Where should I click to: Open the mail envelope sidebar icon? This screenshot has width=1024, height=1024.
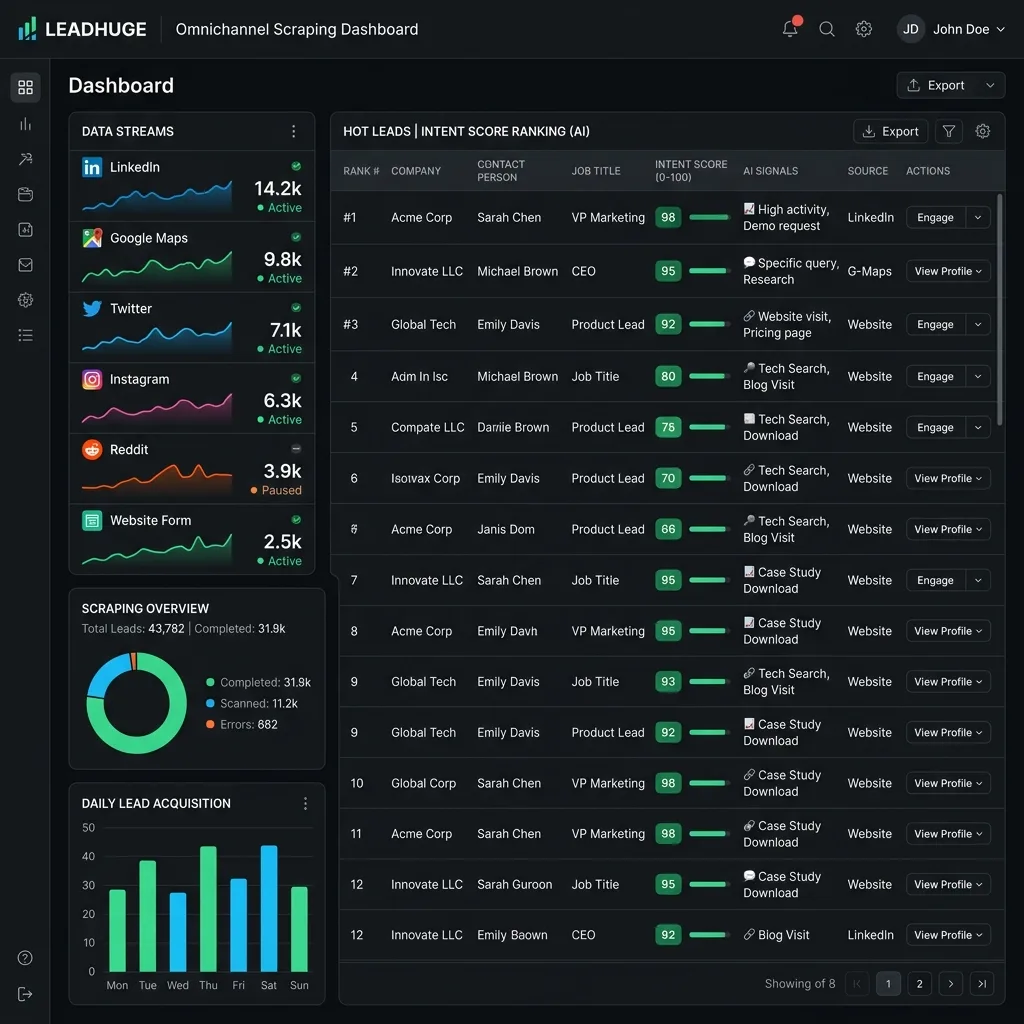pos(25,264)
